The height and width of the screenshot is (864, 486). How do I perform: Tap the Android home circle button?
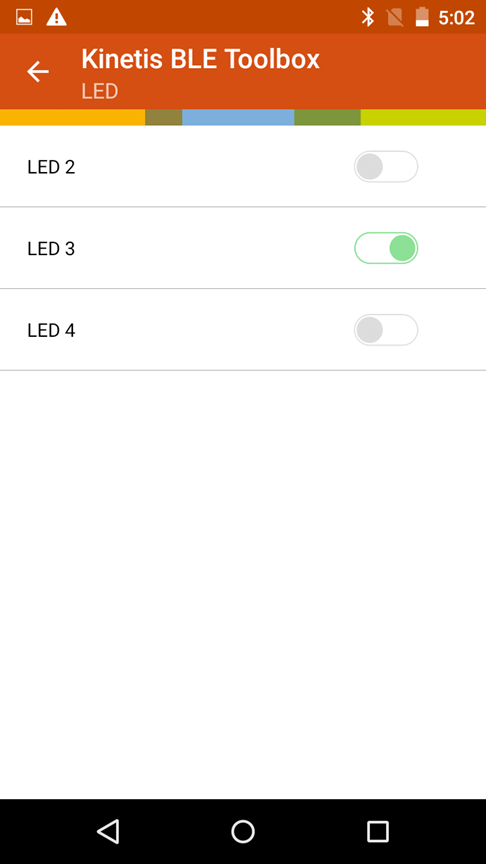pos(243,831)
